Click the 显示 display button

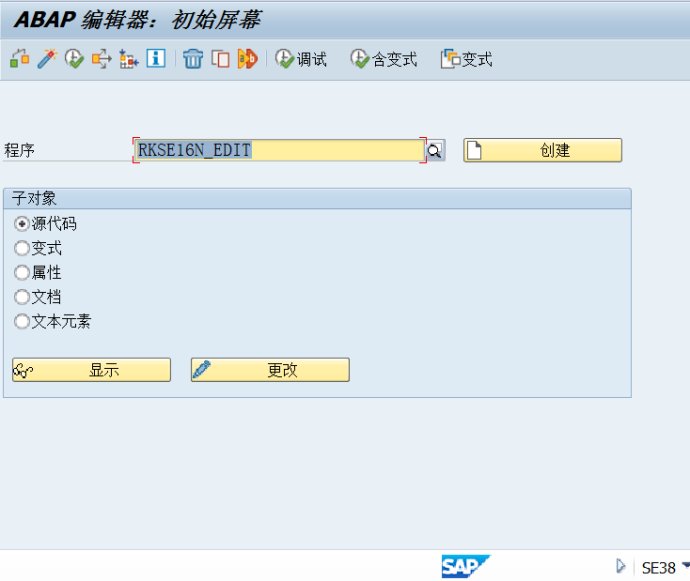(92, 370)
